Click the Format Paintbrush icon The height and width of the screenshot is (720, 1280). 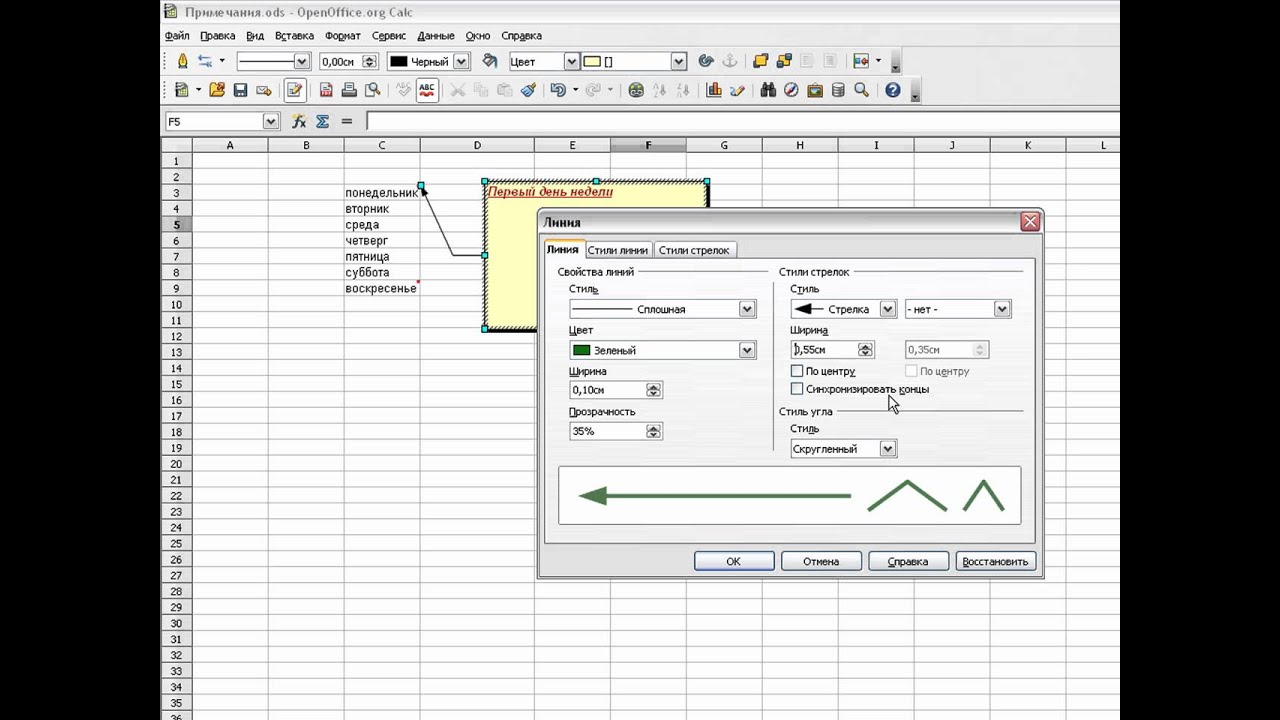[x=528, y=90]
